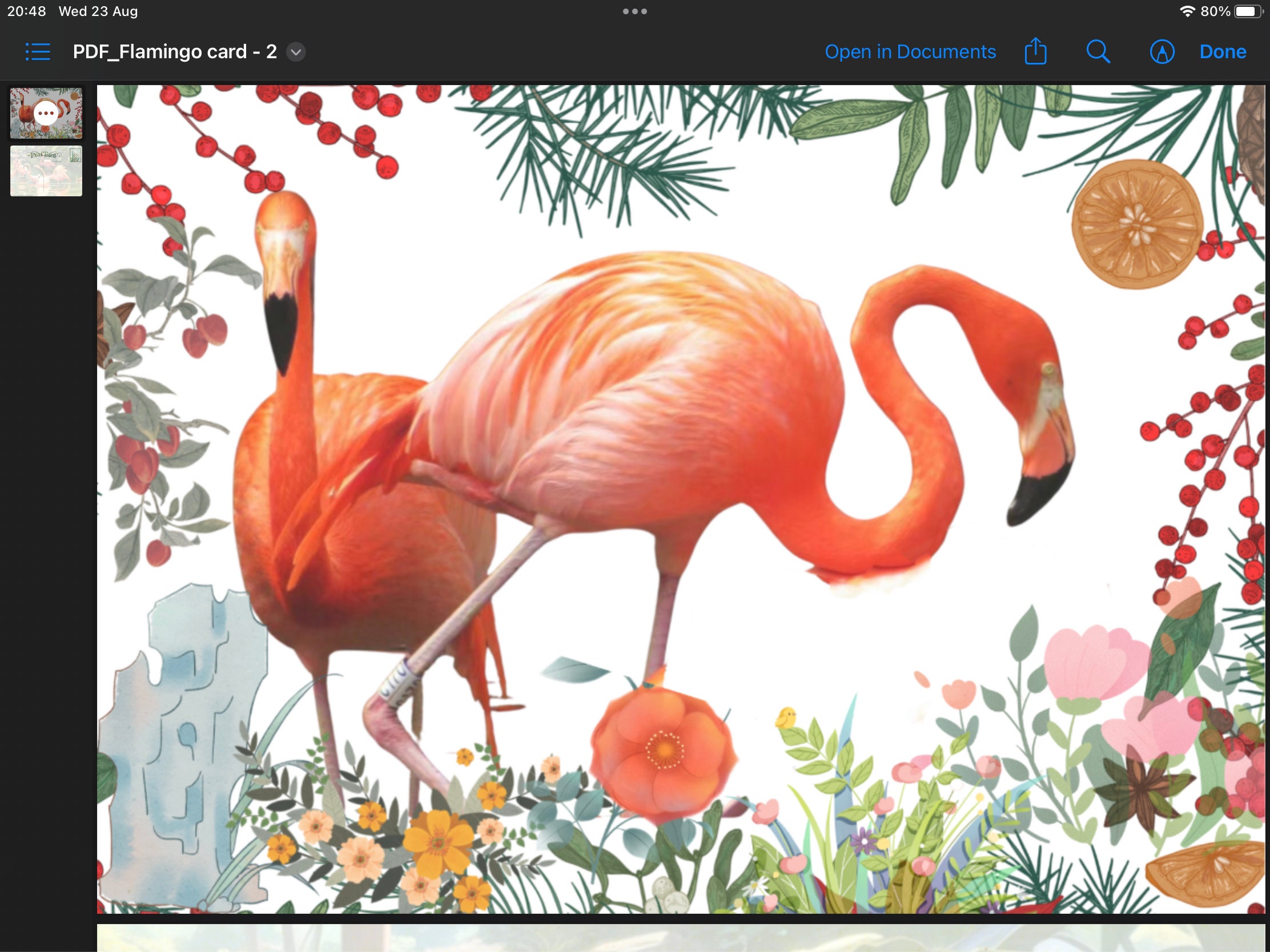The image size is (1270, 952).
Task: Select the second Post Card page thumbnail
Action: pyautogui.click(x=46, y=171)
